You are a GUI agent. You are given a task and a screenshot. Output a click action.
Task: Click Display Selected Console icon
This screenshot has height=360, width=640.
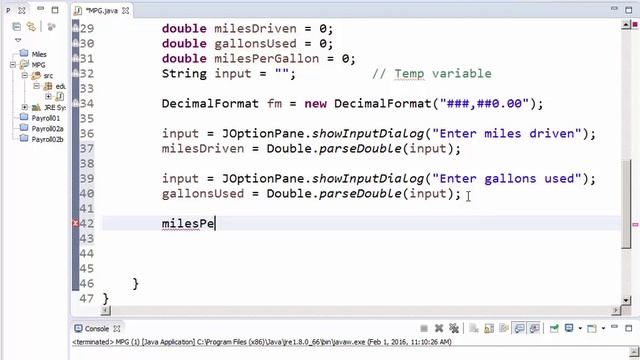pos(569,328)
